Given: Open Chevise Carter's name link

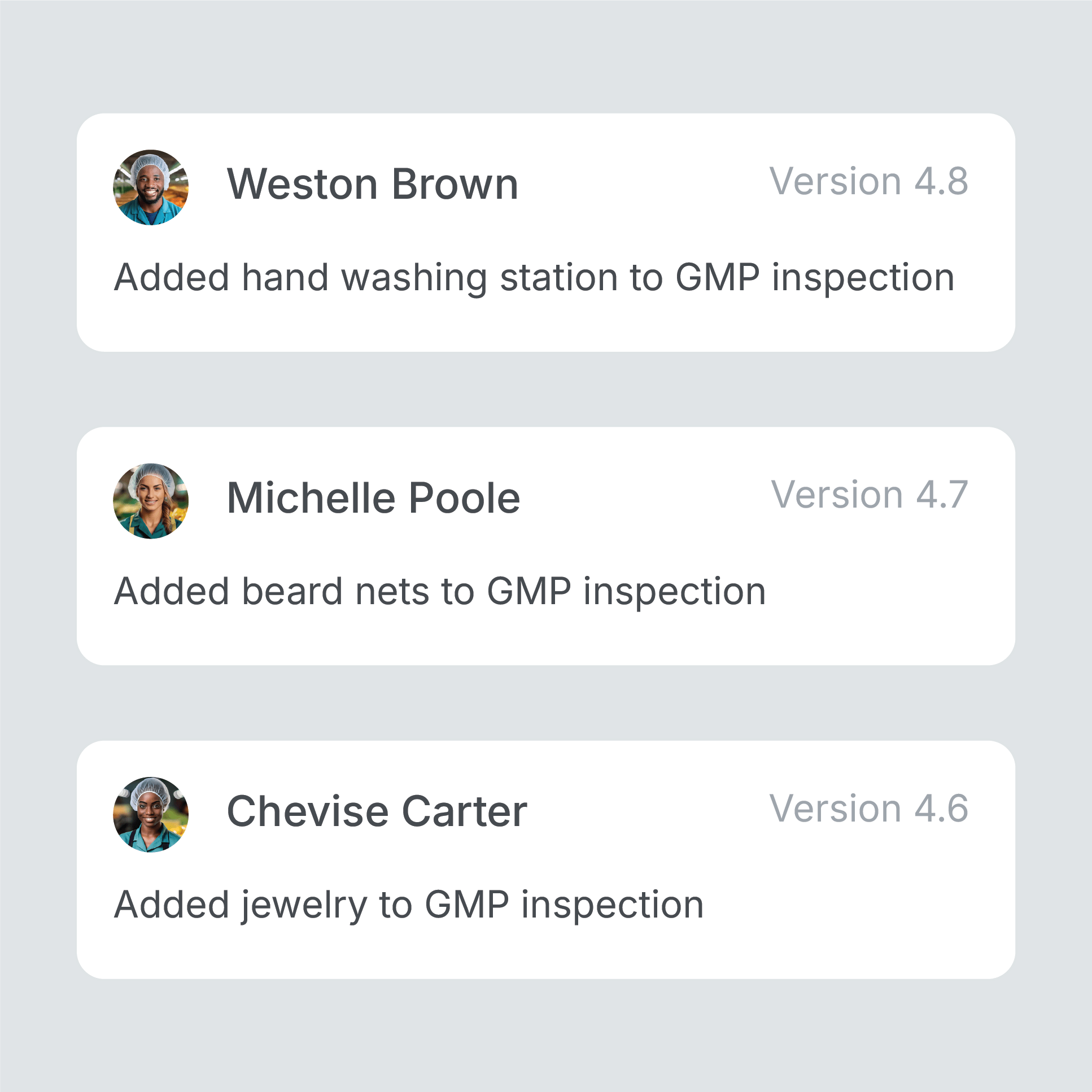Looking at the screenshot, I should (x=377, y=811).
